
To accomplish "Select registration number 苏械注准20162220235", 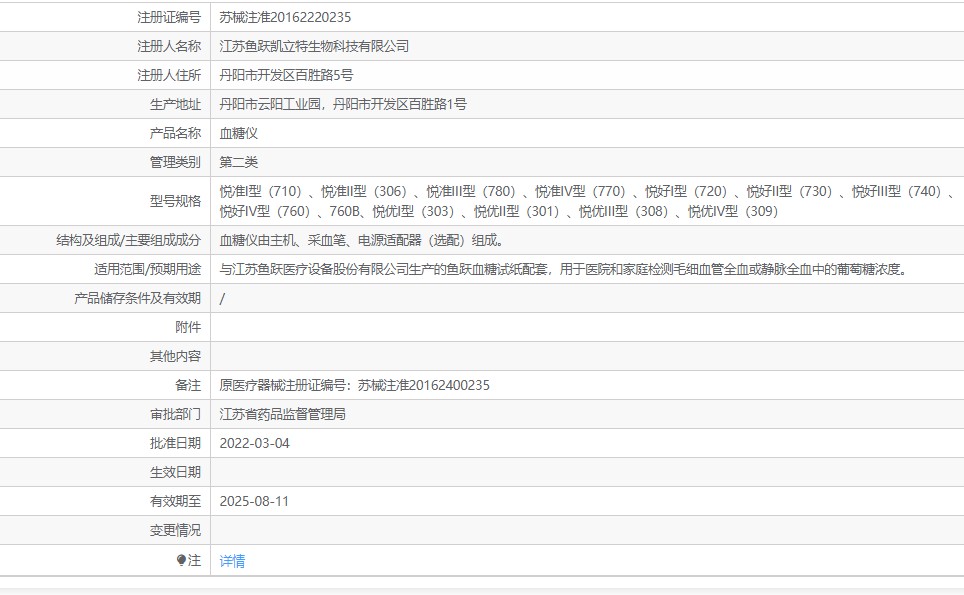I will (x=285, y=17).
